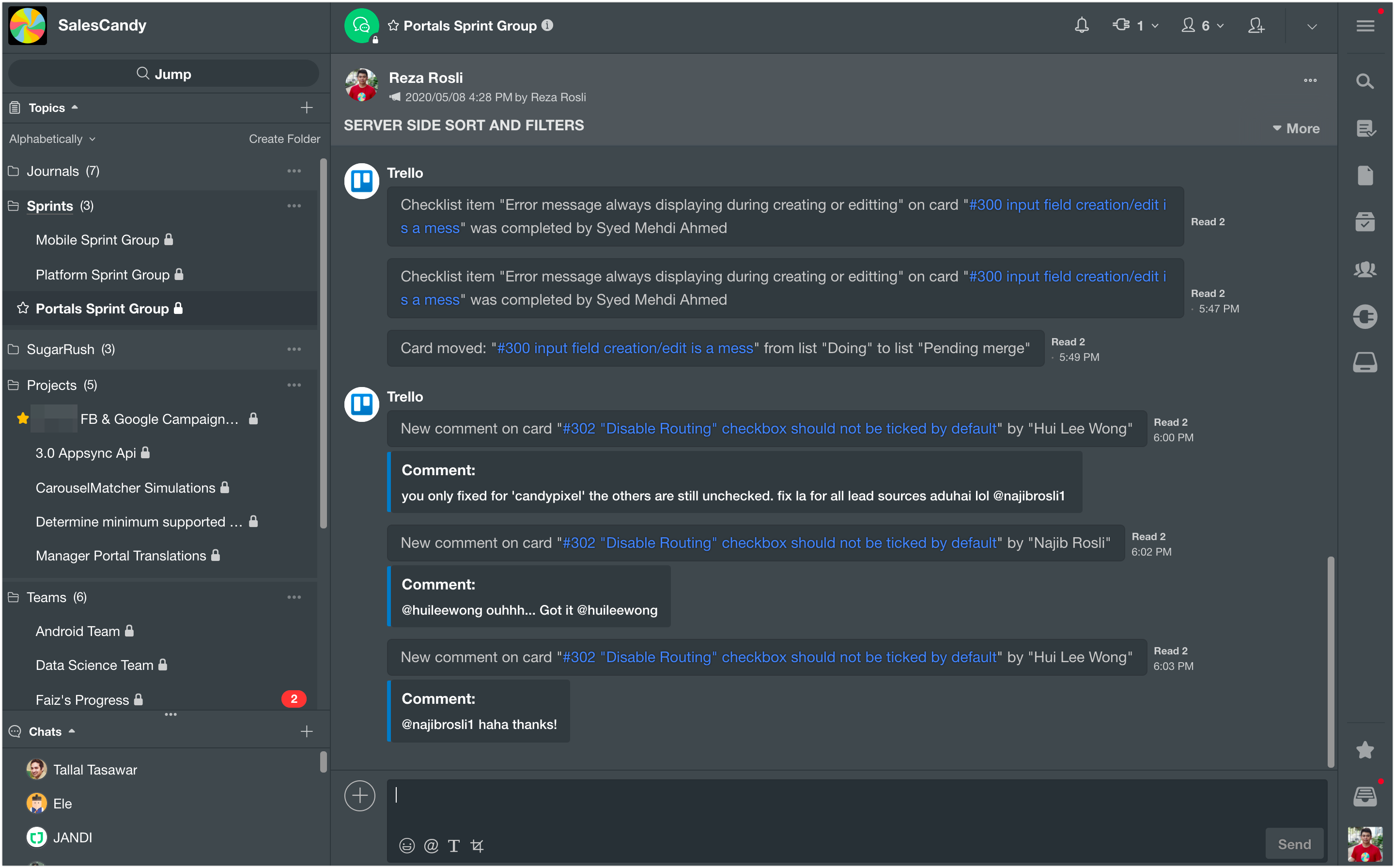Image resolution: width=1395 pixels, height=868 pixels.
Task: Open the notification bell icon
Action: [1082, 26]
